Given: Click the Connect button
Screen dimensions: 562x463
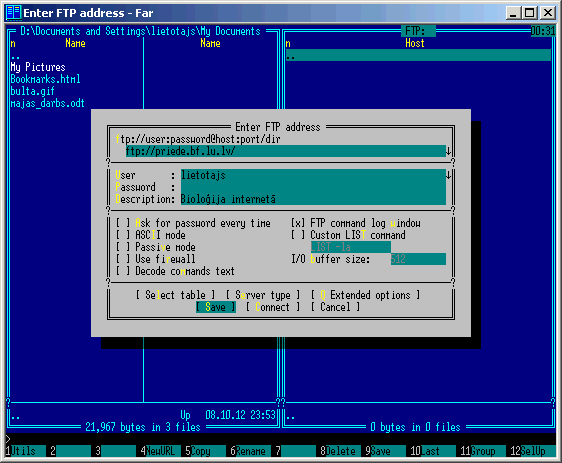Looking at the screenshot, I should click(273, 307).
